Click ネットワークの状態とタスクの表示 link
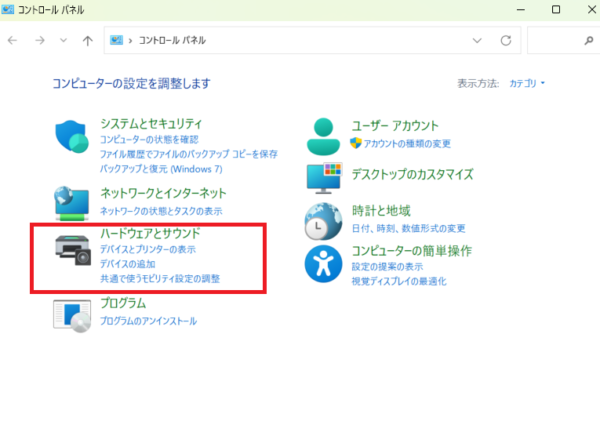 [161, 211]
